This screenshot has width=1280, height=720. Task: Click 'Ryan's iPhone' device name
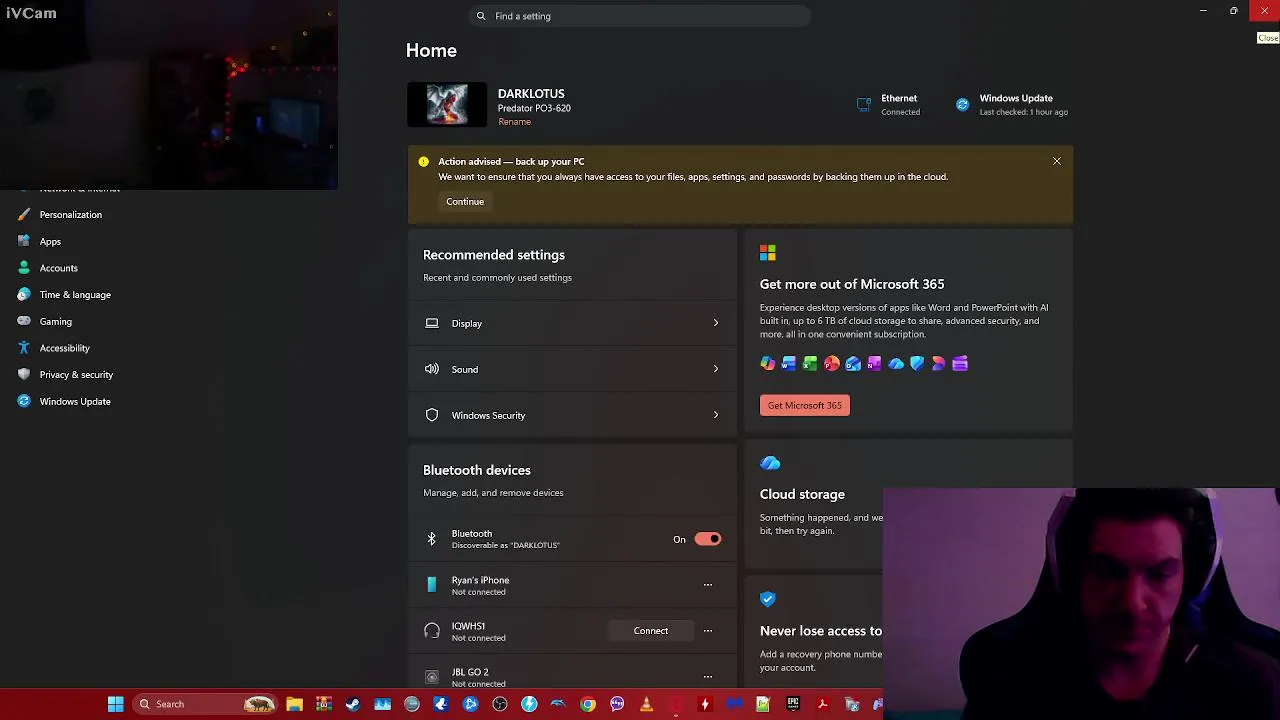pos(480,580)
